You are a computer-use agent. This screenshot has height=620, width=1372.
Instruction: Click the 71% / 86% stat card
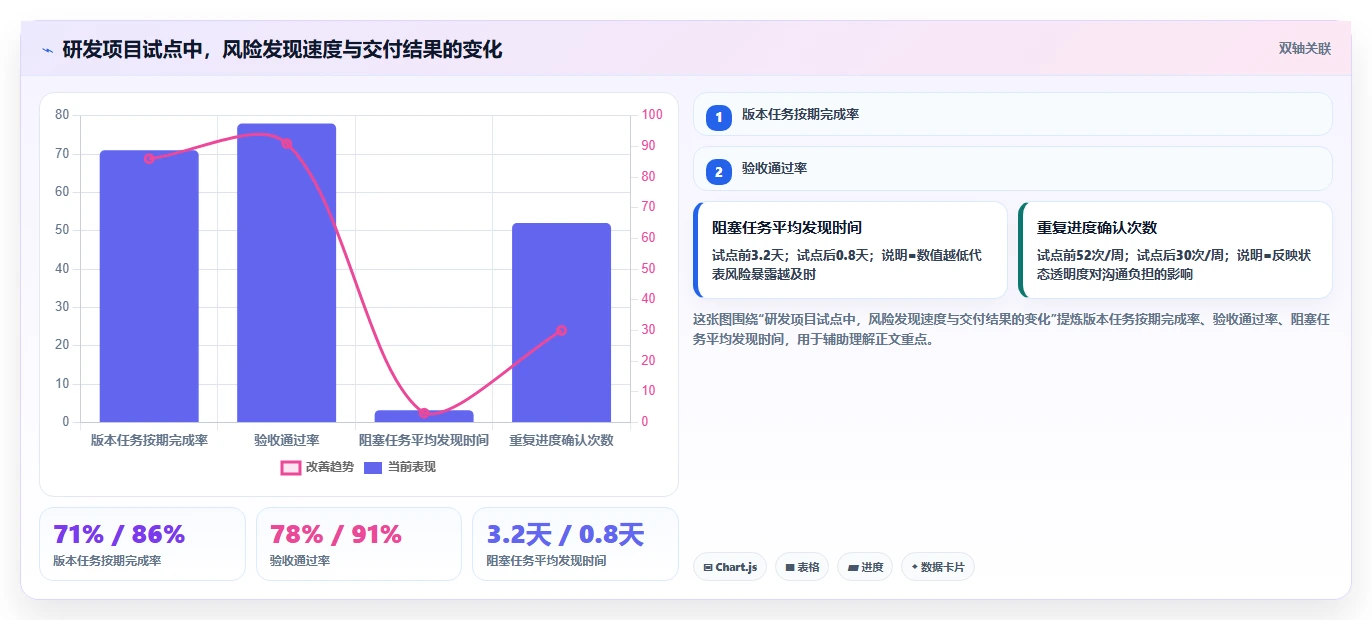click(x=142, y=544)
